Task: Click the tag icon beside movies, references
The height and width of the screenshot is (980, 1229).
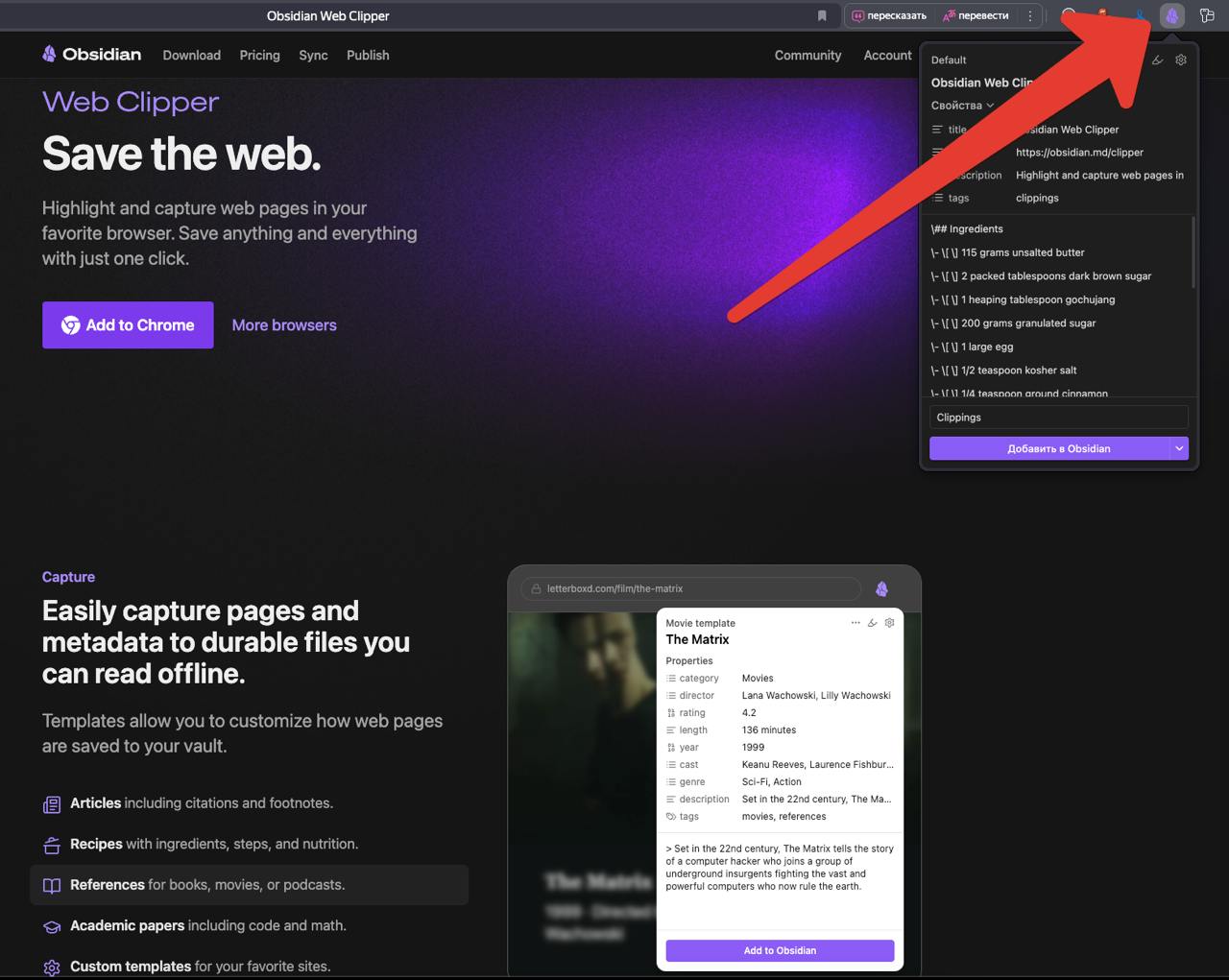Action: click(x=671, y=817)
